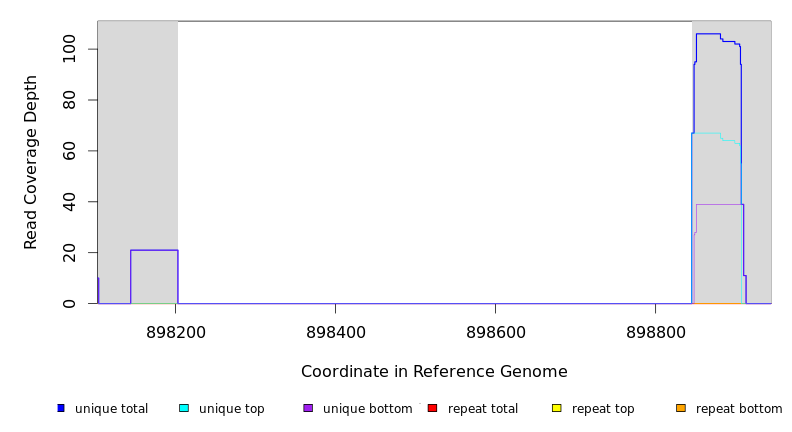Click the "Coordinate in Reference Genome" axis title
Screen dimensions: 792x432
434,372
